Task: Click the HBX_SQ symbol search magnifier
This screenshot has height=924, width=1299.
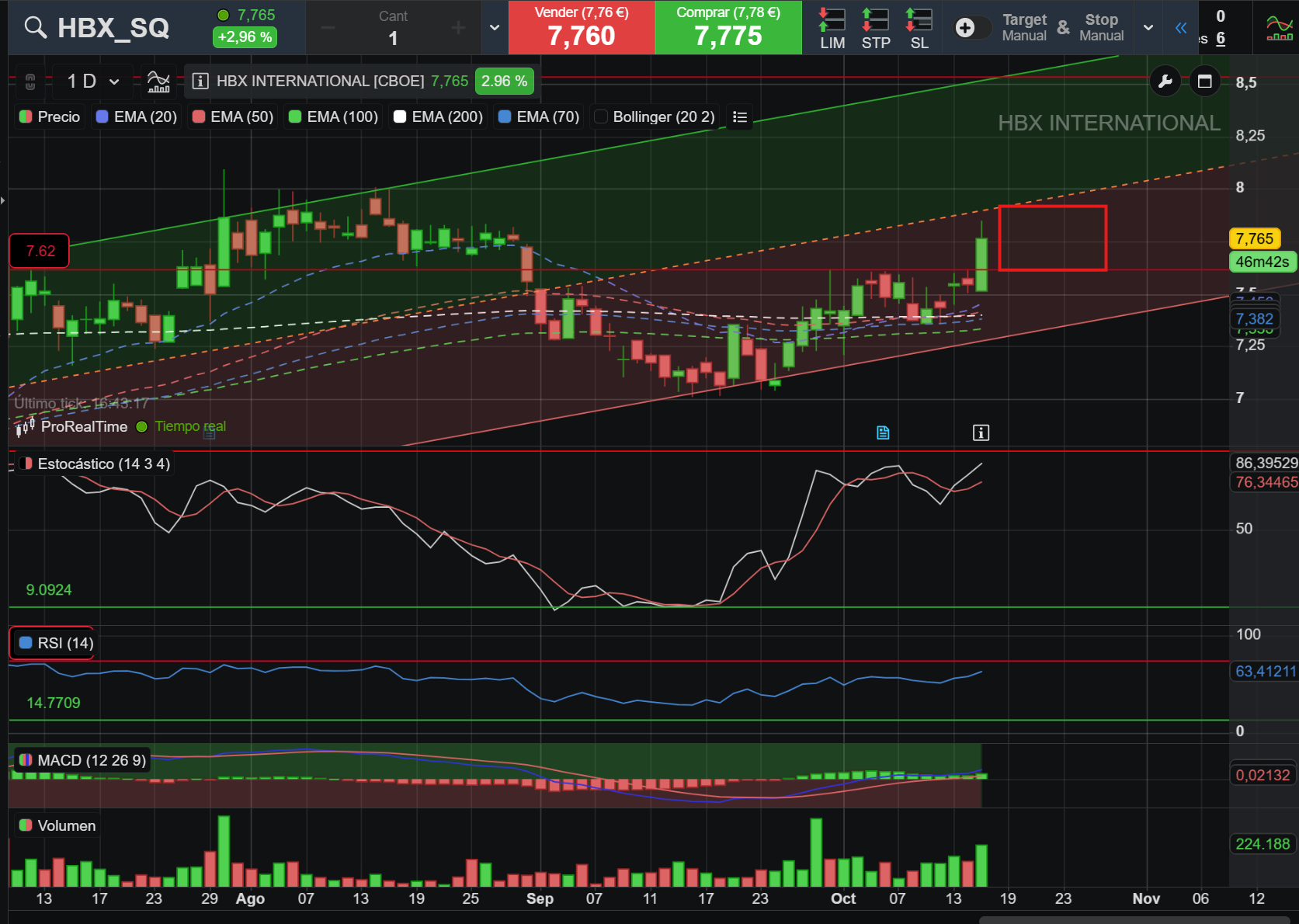Action: 35,27
